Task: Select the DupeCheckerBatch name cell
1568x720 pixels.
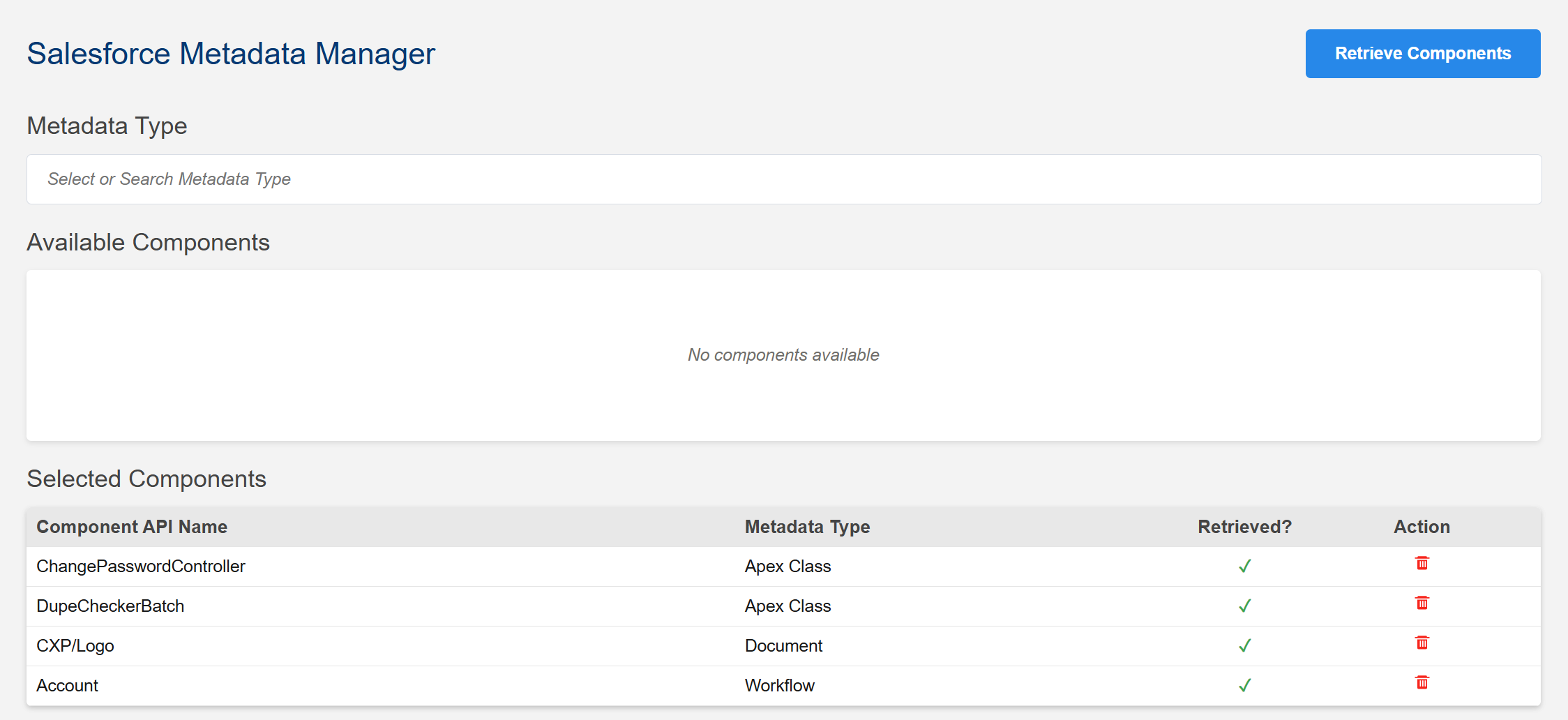Action: (x=110, y=606)
